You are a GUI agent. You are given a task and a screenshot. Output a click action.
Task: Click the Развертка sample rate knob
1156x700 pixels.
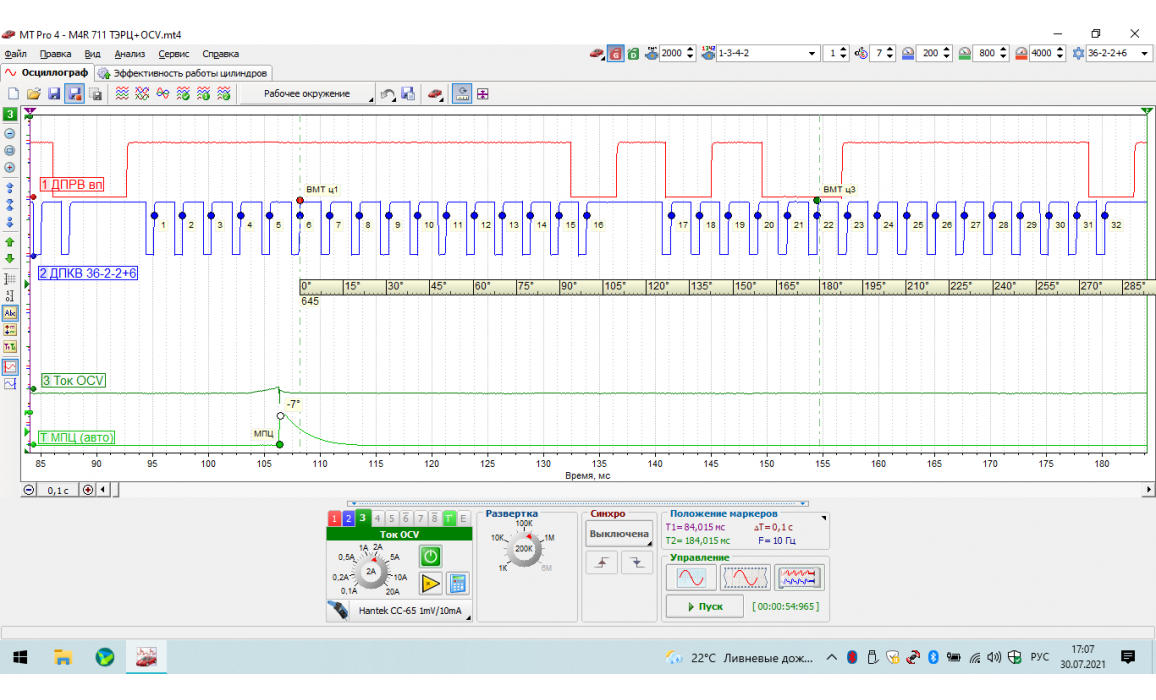[523, 548]
